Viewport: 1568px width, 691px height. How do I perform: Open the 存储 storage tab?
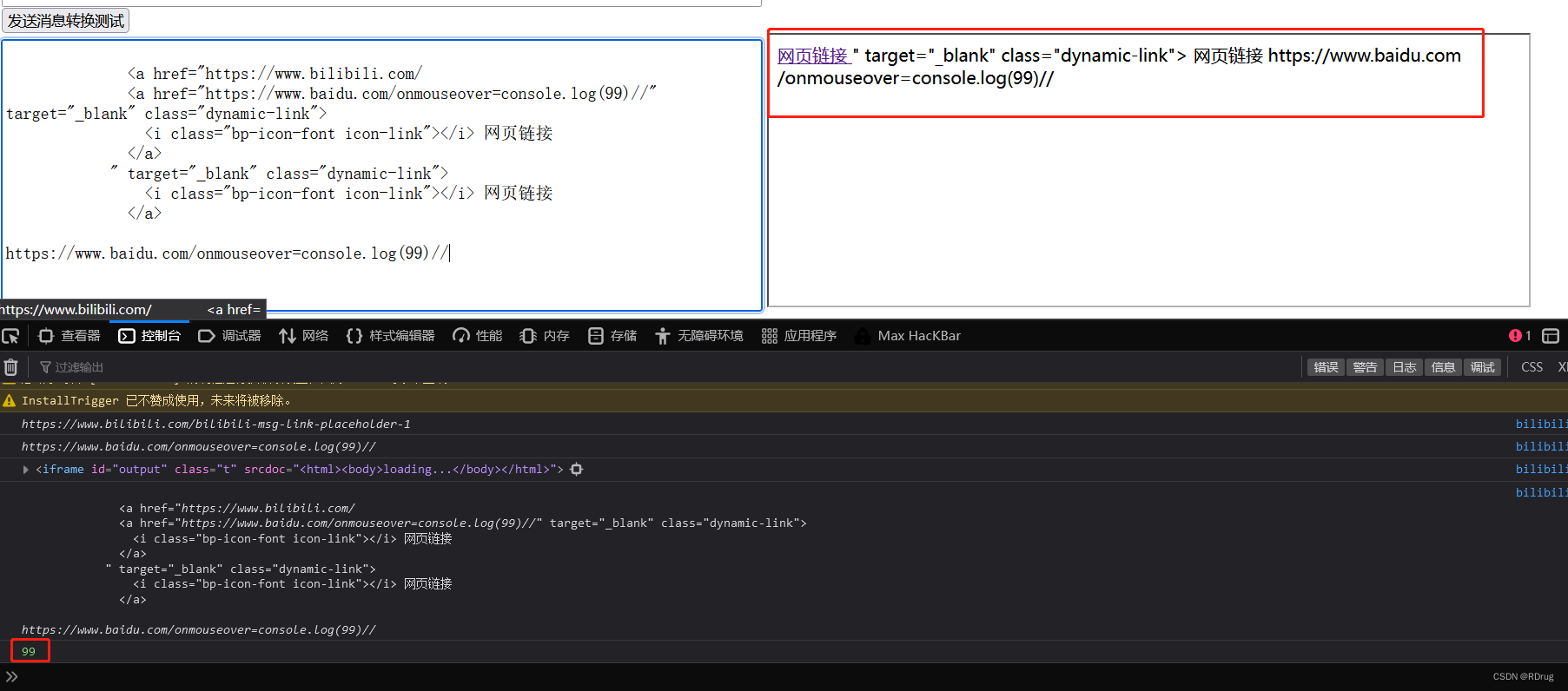click(x=612, y=336)
